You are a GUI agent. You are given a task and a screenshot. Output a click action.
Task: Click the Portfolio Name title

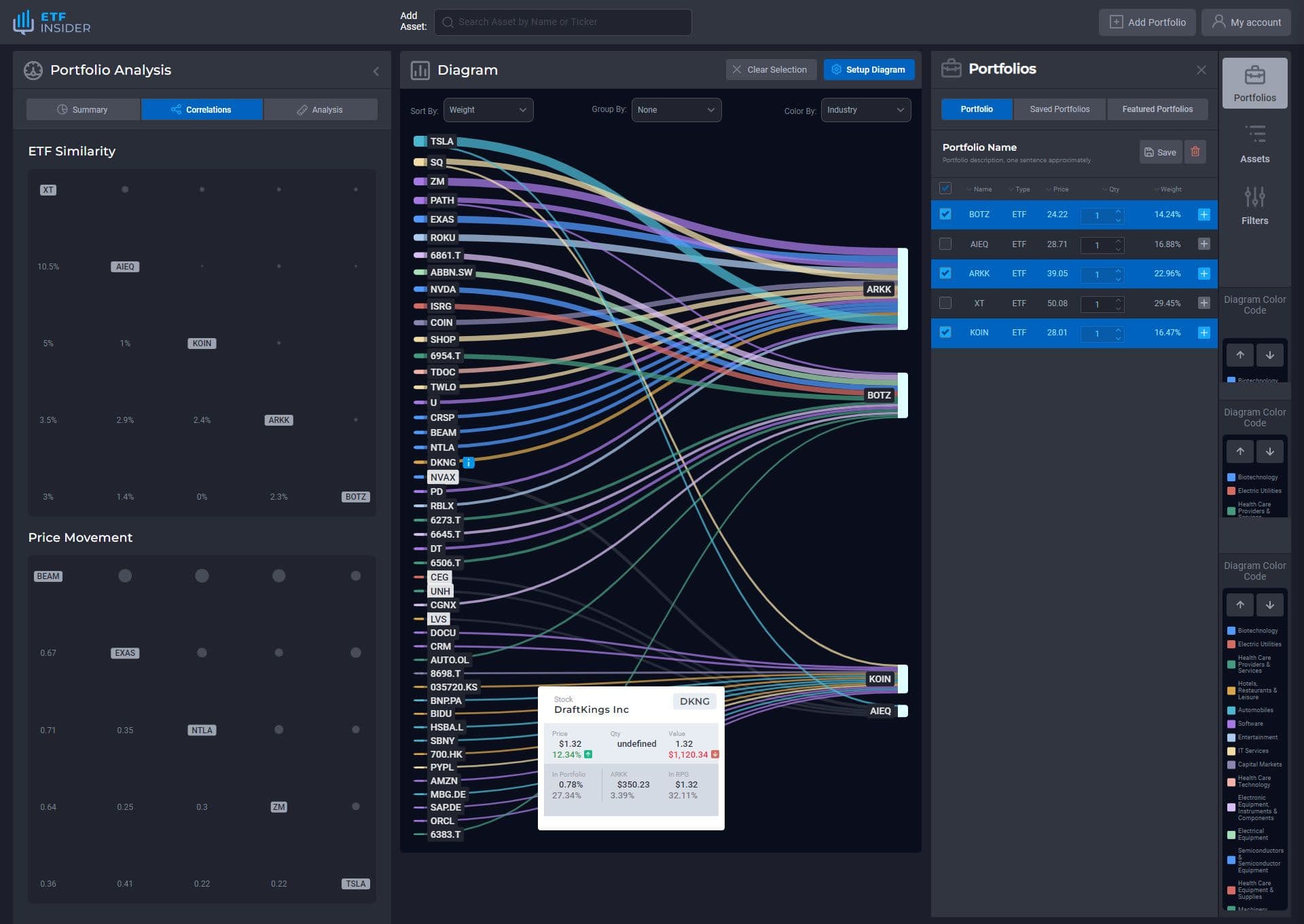pos(979,147)
